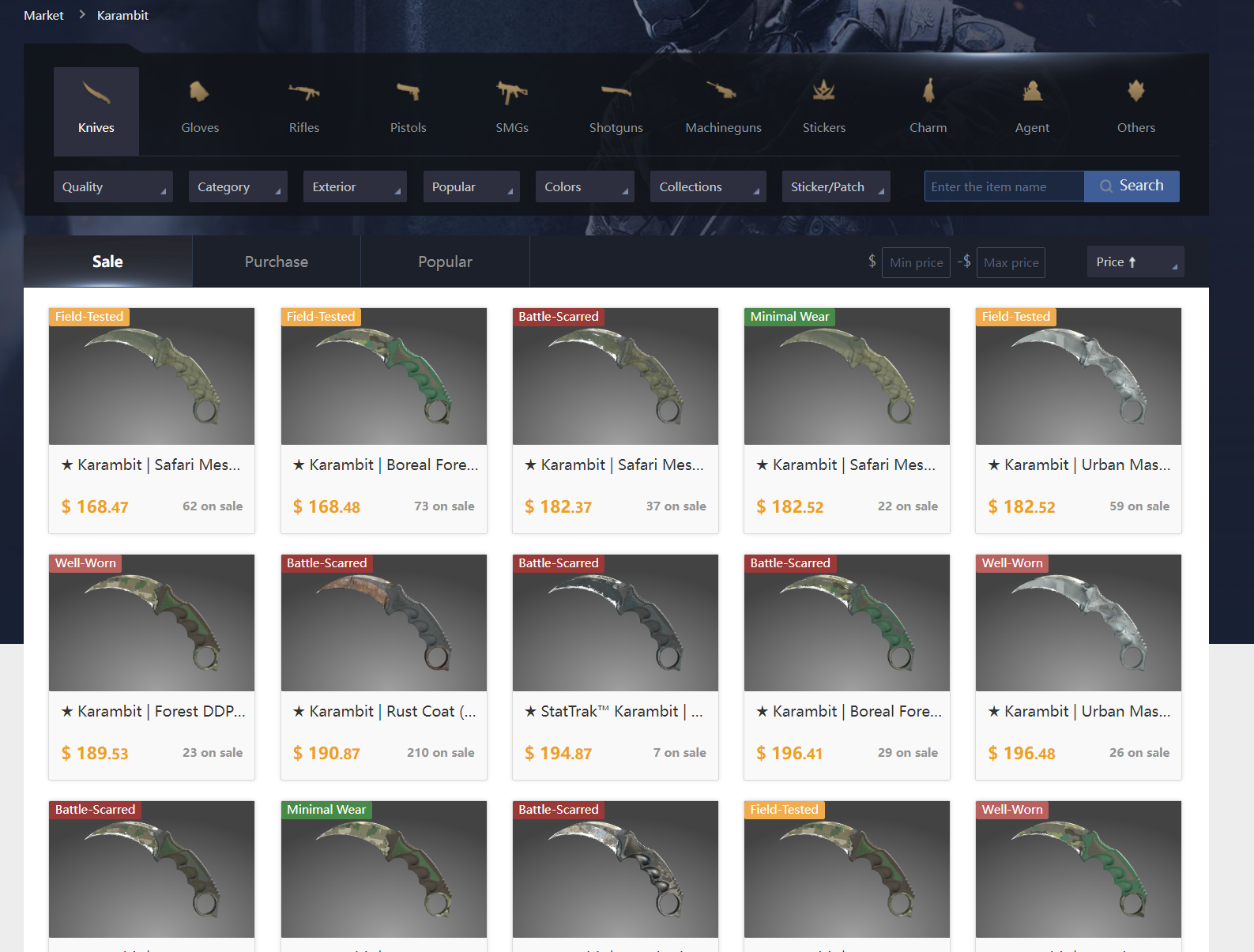Viewport: 1254px width, 952px height.
Task: Expand the Quality filter dropdown
Action: [113, 186]
